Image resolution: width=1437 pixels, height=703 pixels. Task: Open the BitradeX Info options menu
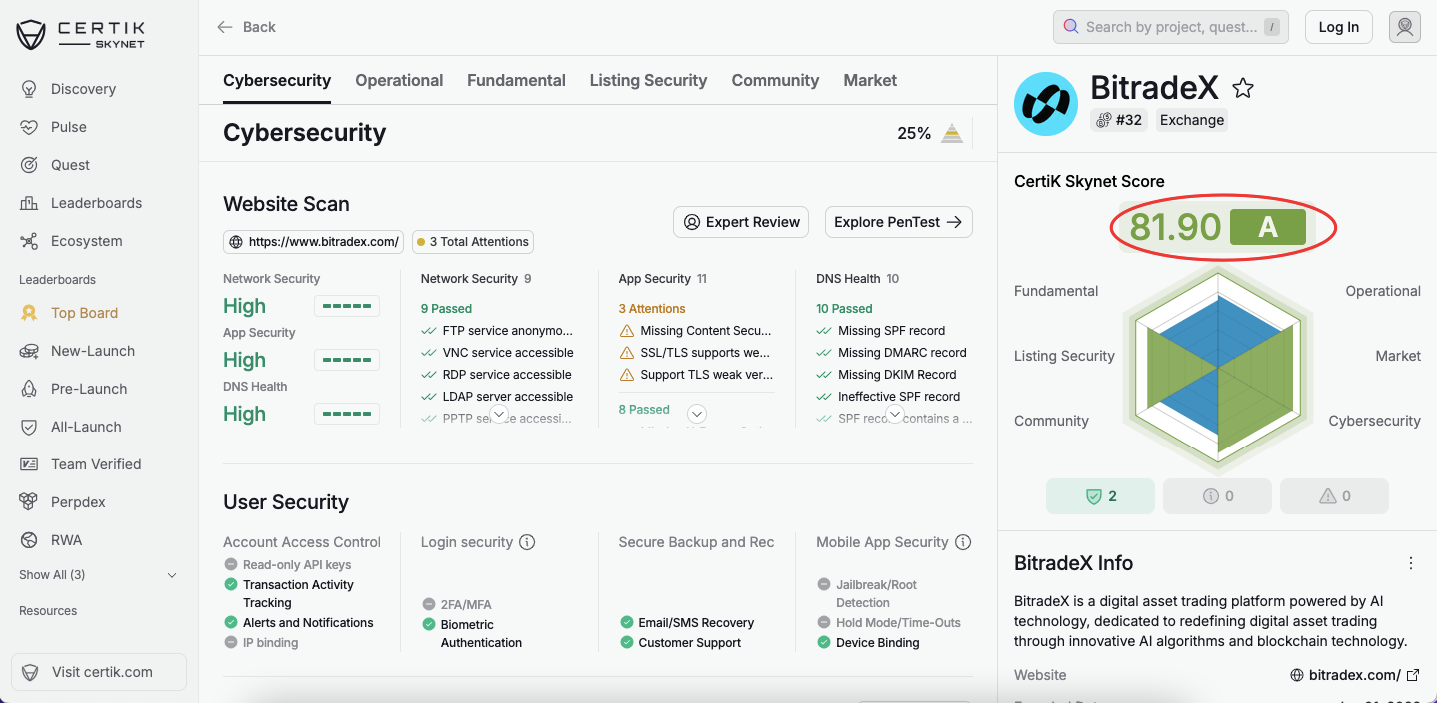pos(1410,562)
